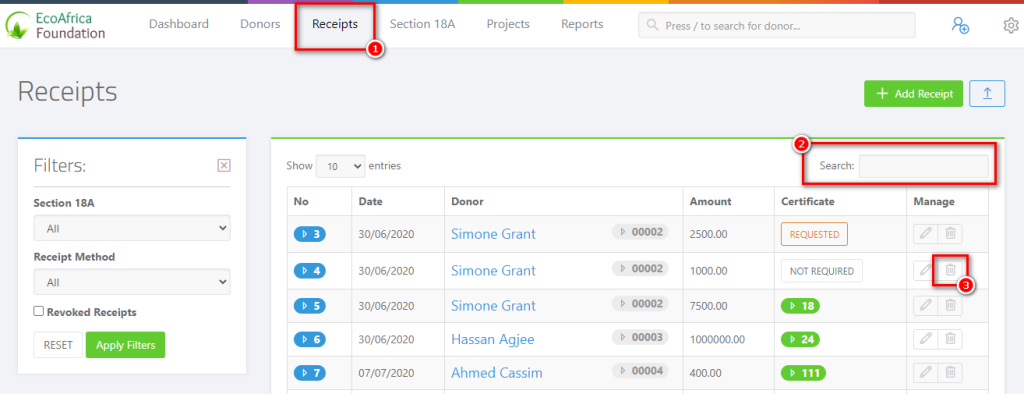Screen dimensions: 1024x394
Task: Open the Section 18A tab
Action: [423, 24]
